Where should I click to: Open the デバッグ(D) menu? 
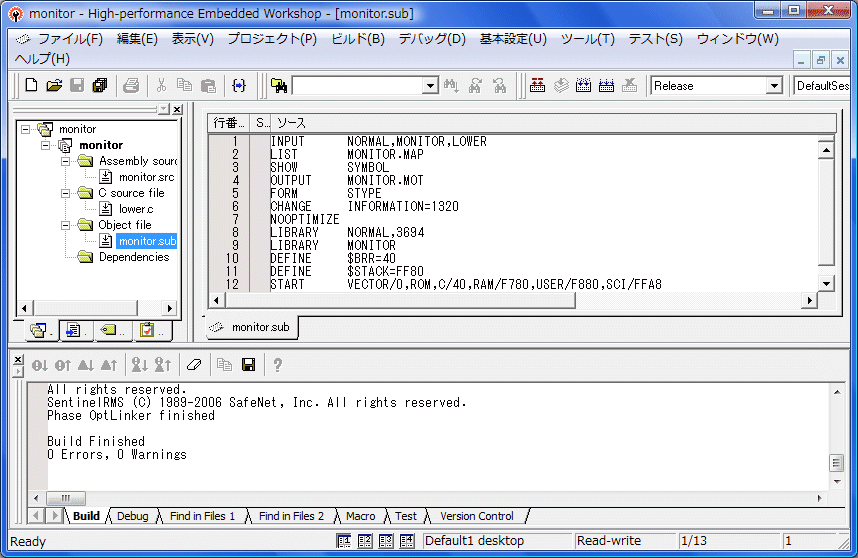[x=432, y=39]
